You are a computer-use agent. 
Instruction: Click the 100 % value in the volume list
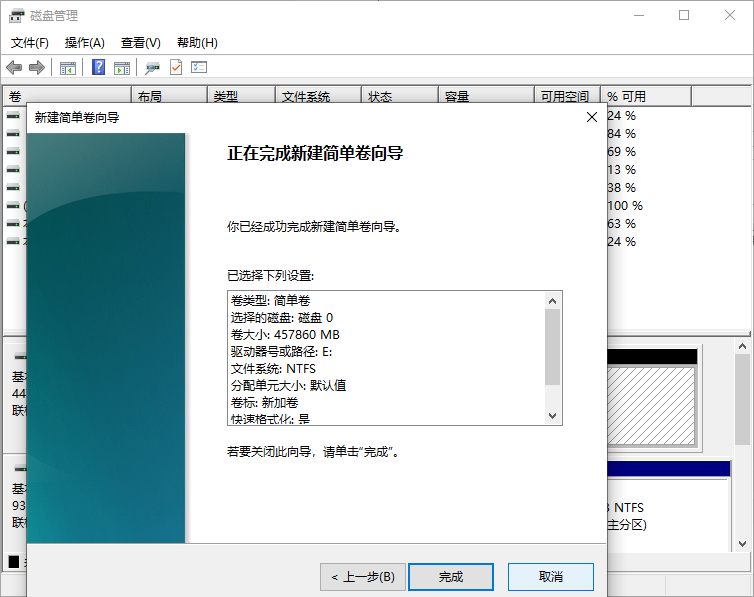[625, 206]
